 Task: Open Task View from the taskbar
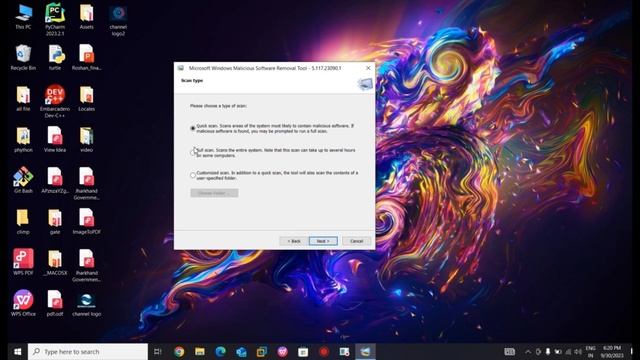158,351
